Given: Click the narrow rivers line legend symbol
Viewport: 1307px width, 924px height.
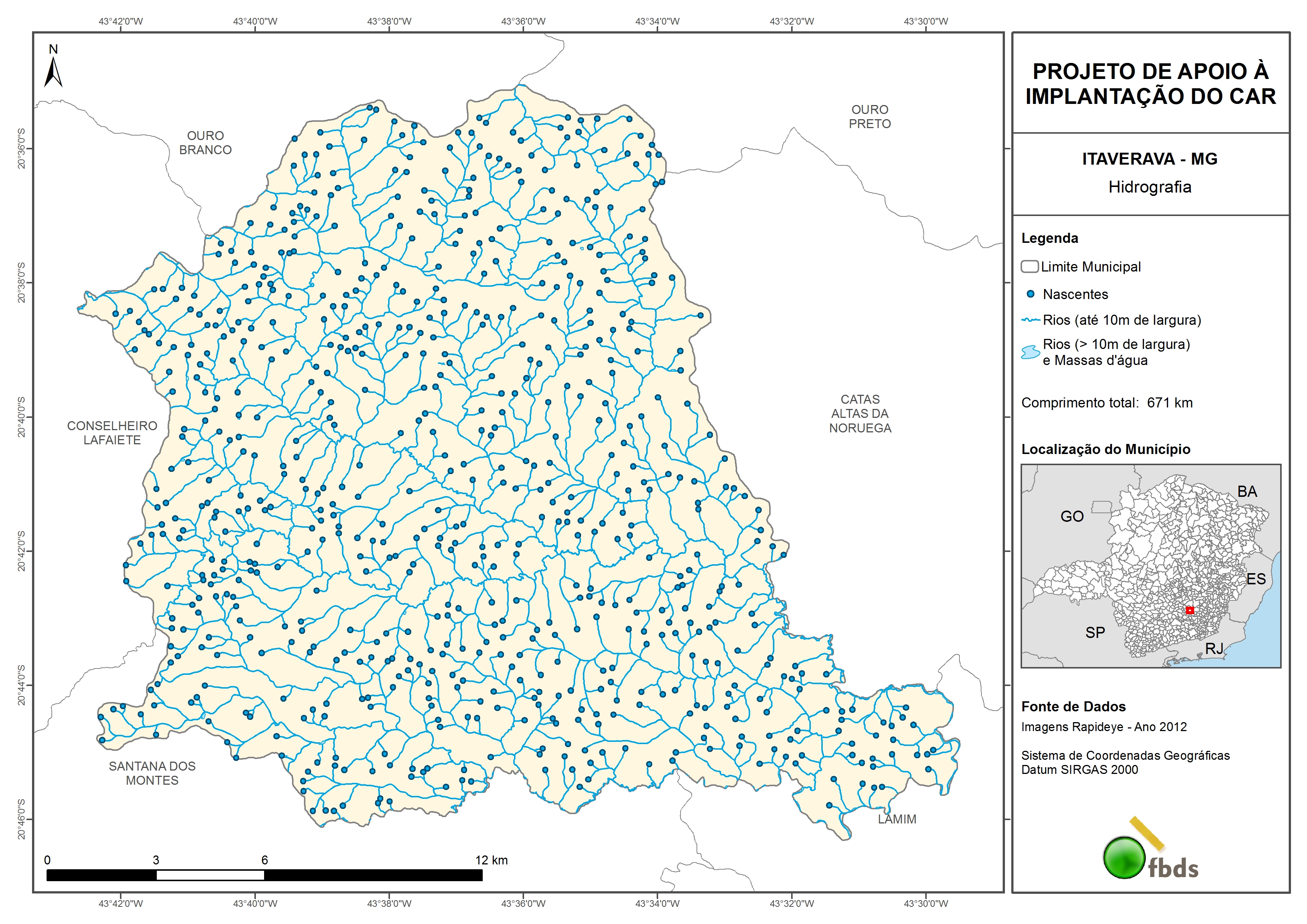Looking at the screenshot, I should click(x=1030, y=320).
